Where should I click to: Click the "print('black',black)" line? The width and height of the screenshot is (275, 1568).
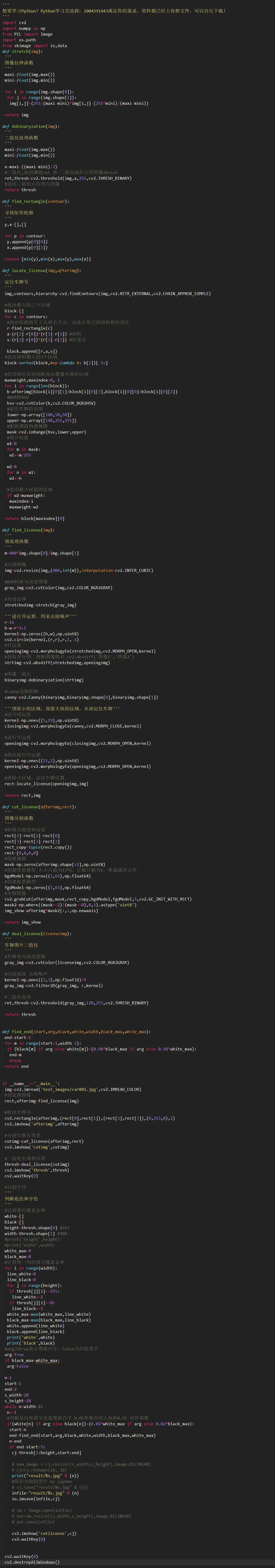point(31,1343)
